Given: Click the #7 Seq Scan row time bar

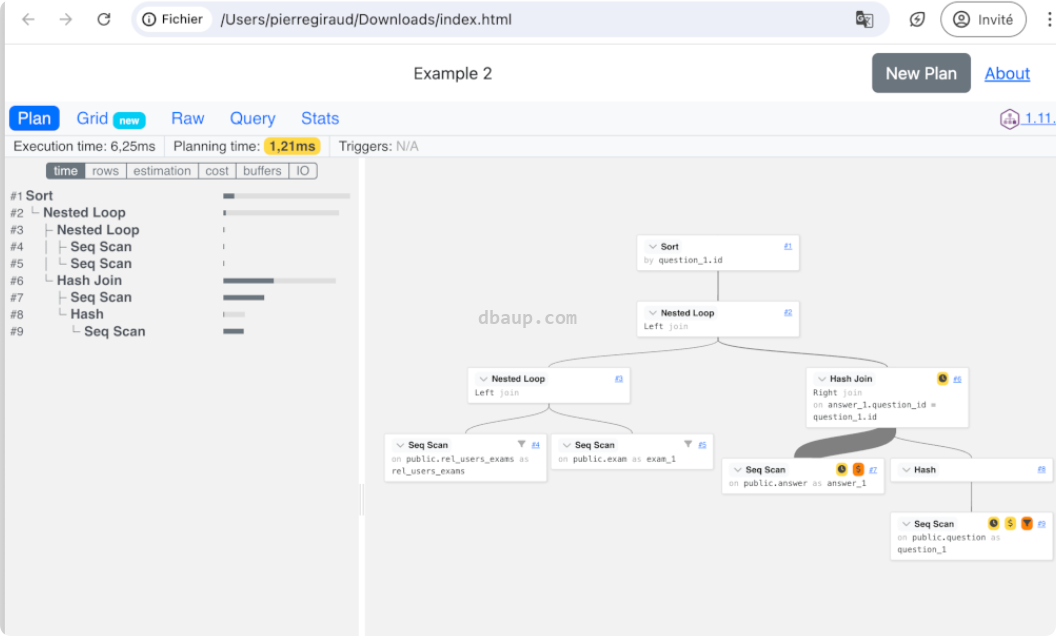Looking at the screenshot, I should [x=244, y=297].
